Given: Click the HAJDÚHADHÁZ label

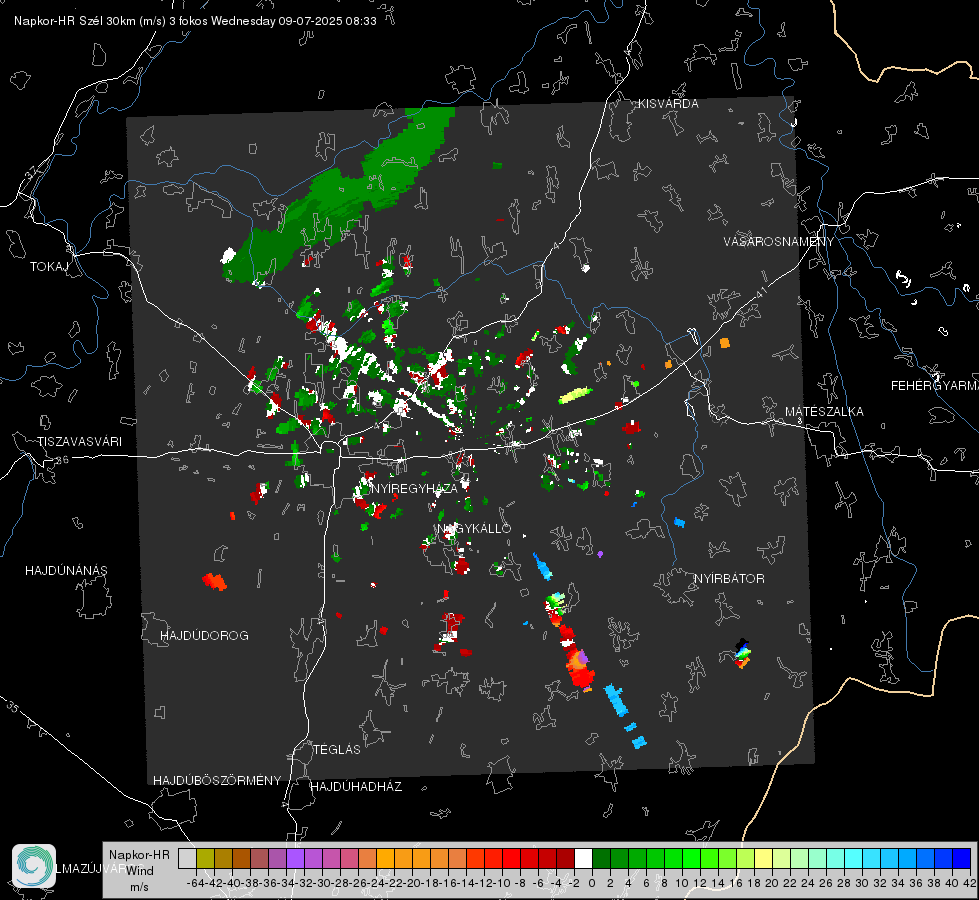Looking at the screenshot, I should (x=357, y=786).
